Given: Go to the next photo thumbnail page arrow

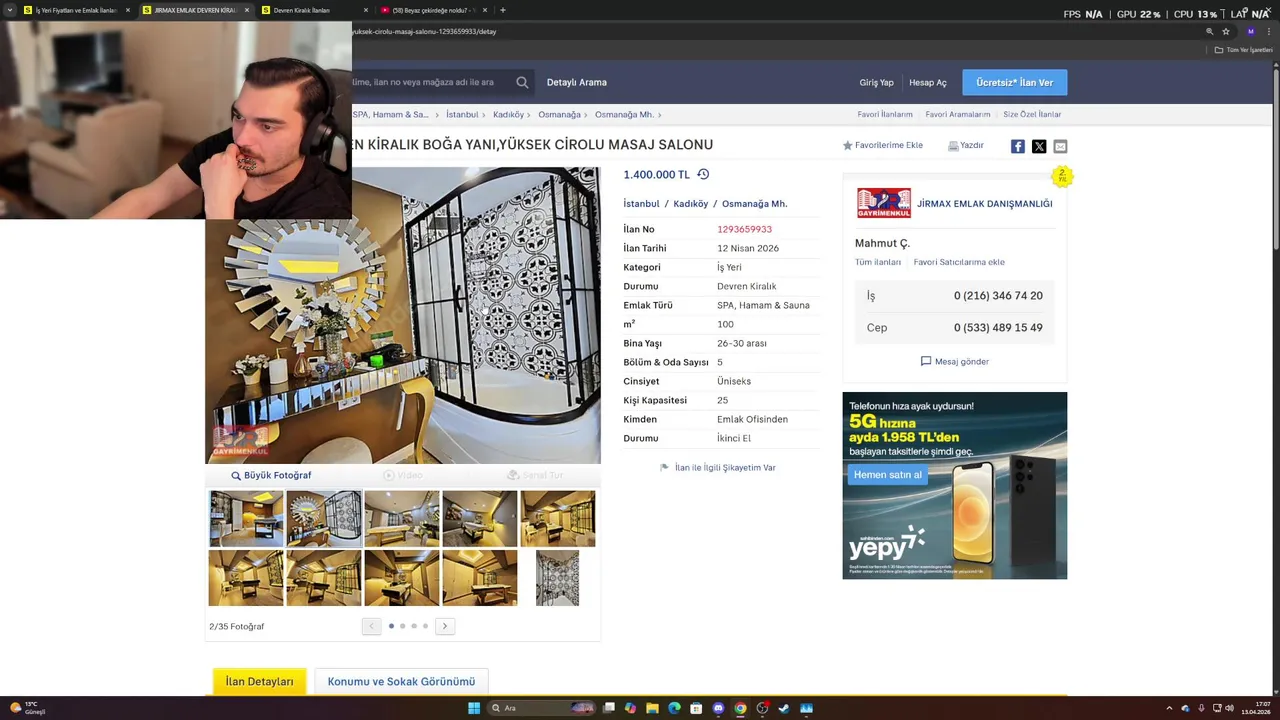Looking at the screenshot, I should tap(445, 626).
